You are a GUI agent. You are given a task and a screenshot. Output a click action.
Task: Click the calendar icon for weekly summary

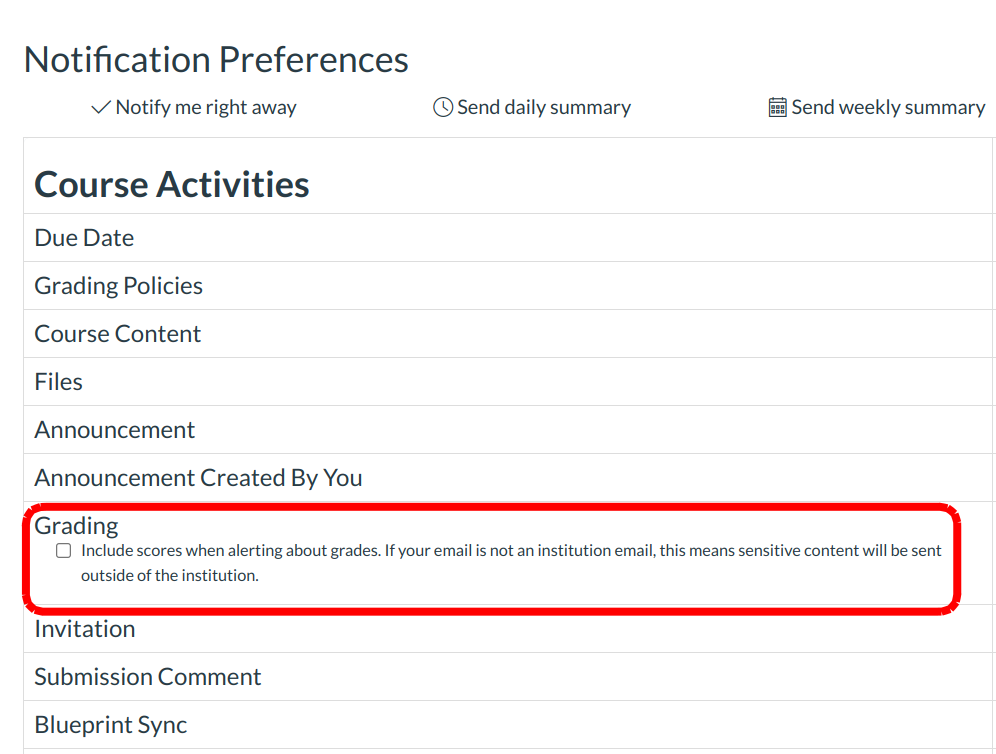(x=778, y=108)
